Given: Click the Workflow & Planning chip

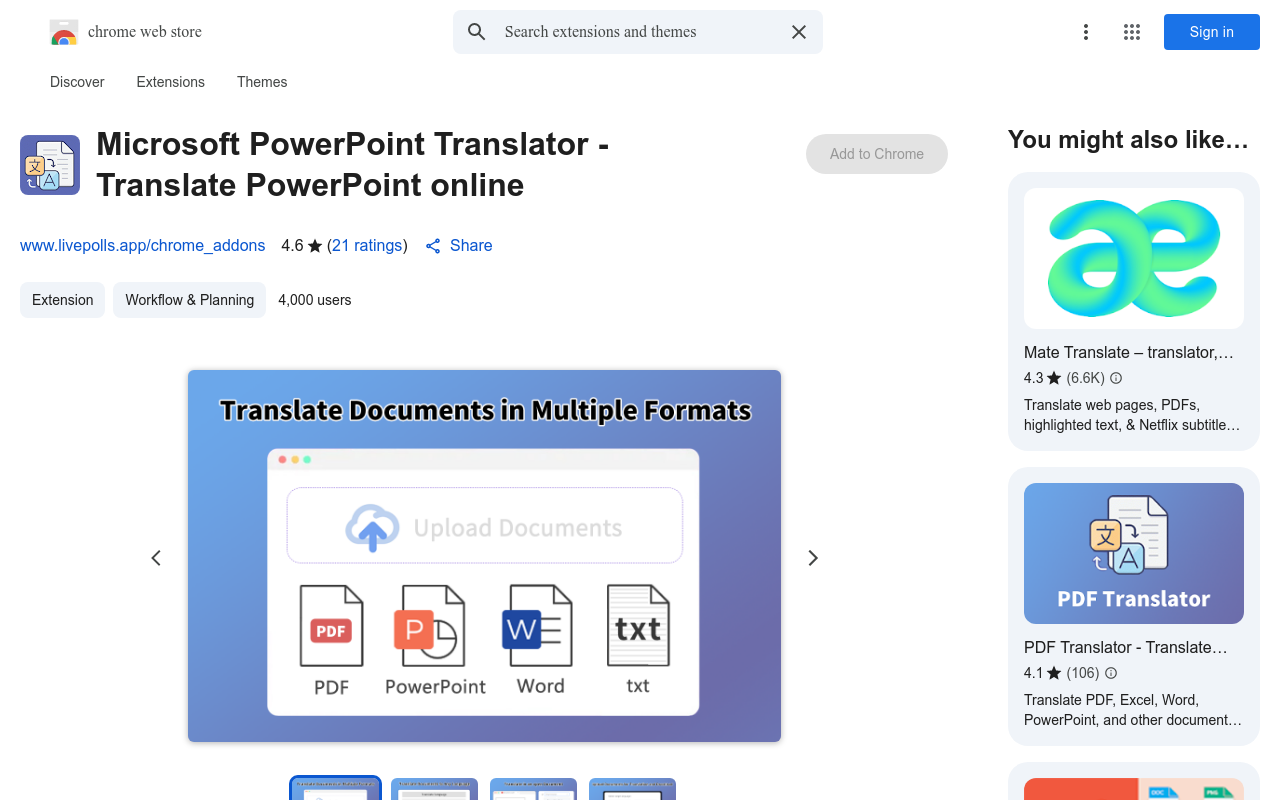Looking at the screenshot, I should tap(190, 300).
